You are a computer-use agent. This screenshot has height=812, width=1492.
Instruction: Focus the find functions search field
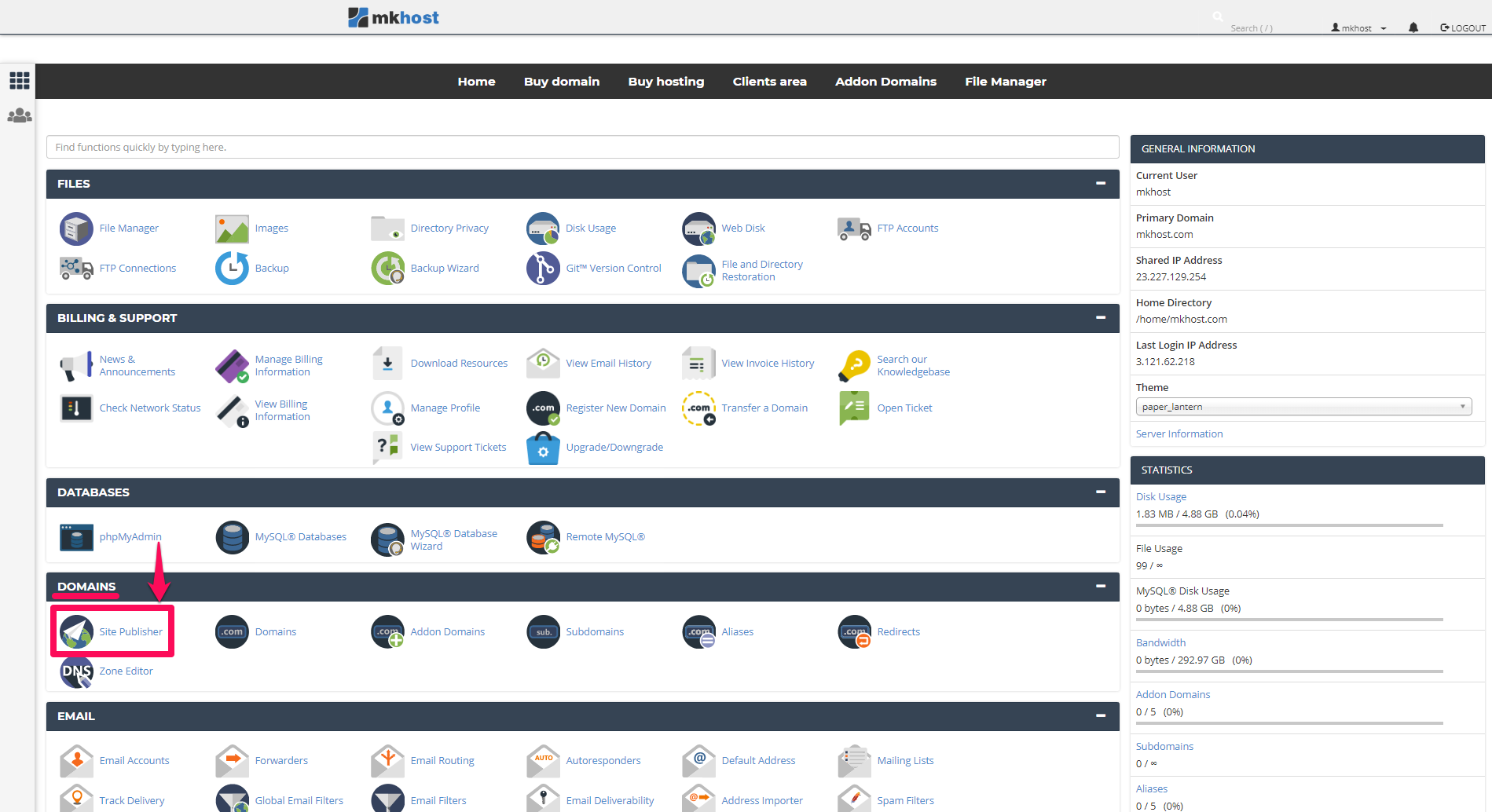[x=582, y=148]
